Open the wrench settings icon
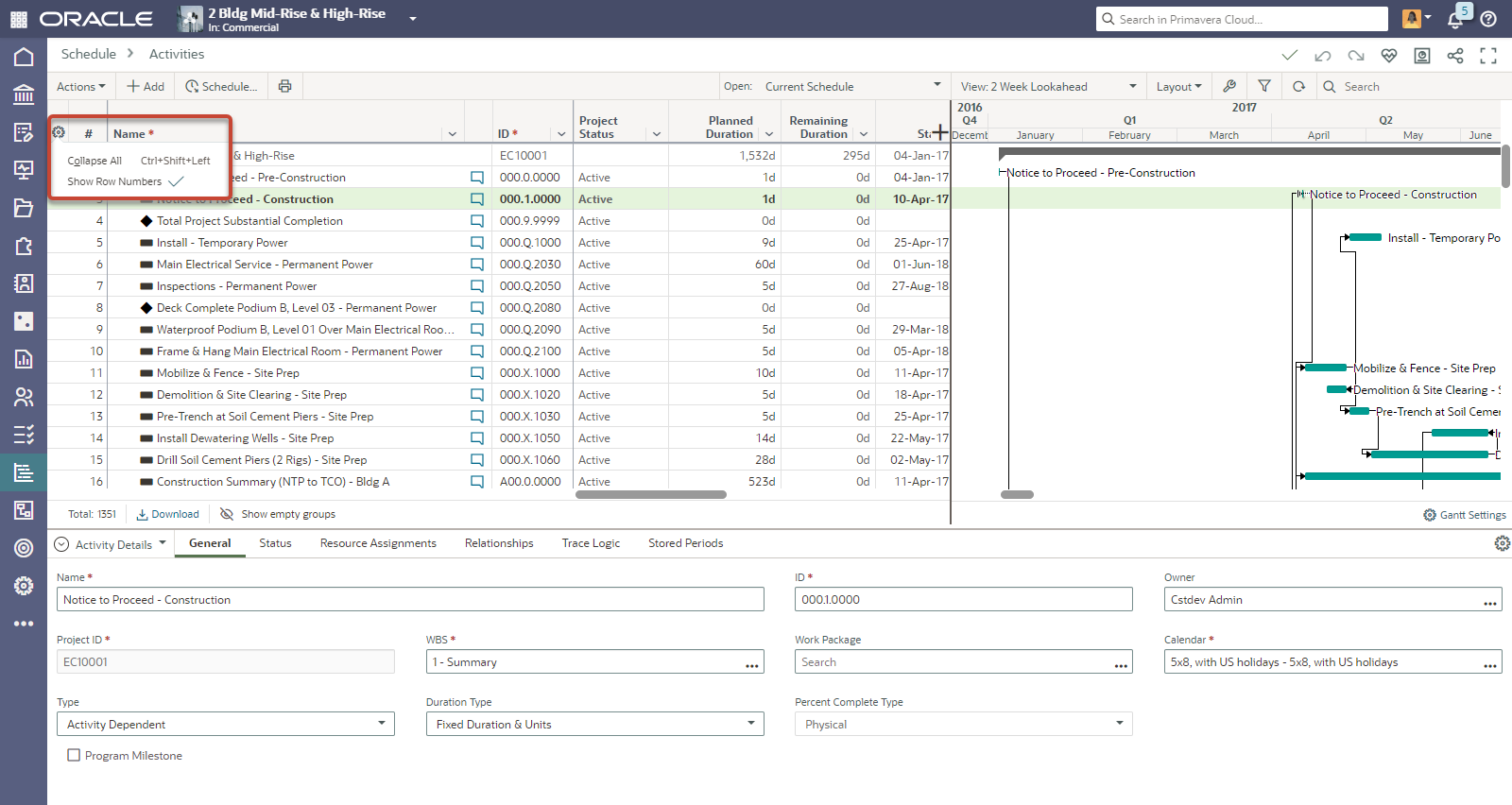The height and width of the screenshot is (805, 1512). coord(1229,86)
